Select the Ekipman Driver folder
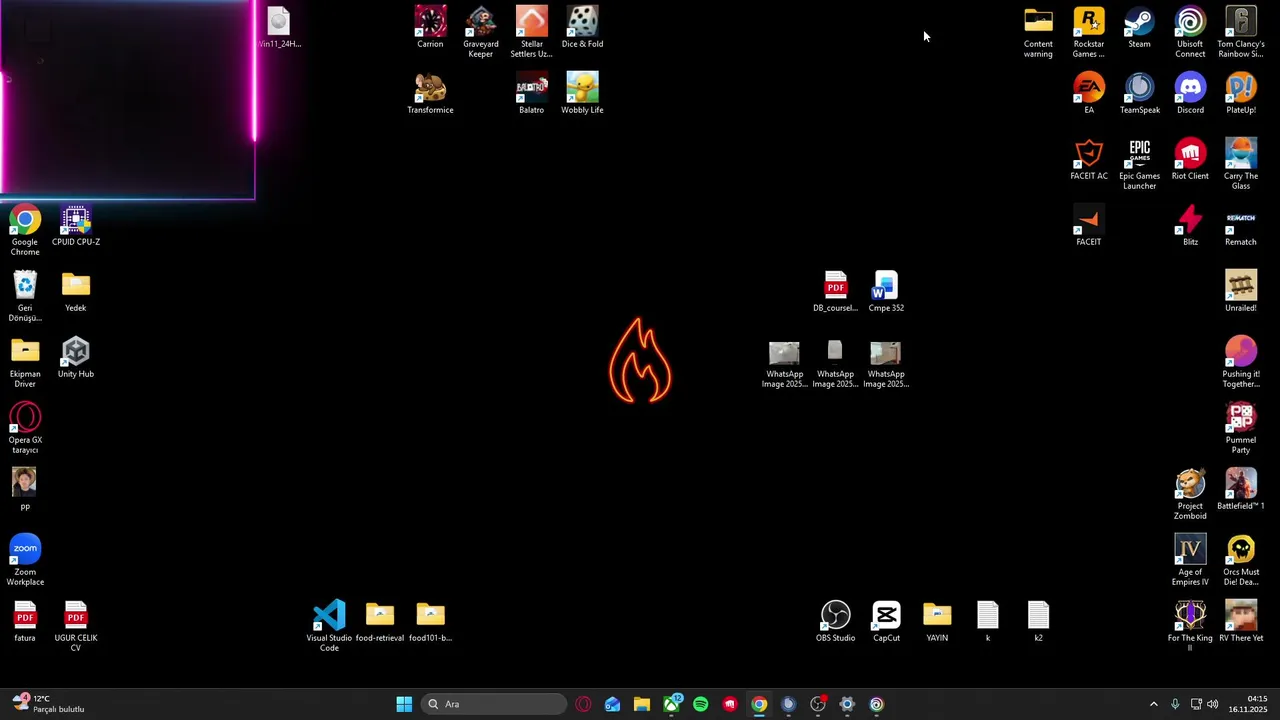This screenshot has width=1280, height=720. (25, 362)
